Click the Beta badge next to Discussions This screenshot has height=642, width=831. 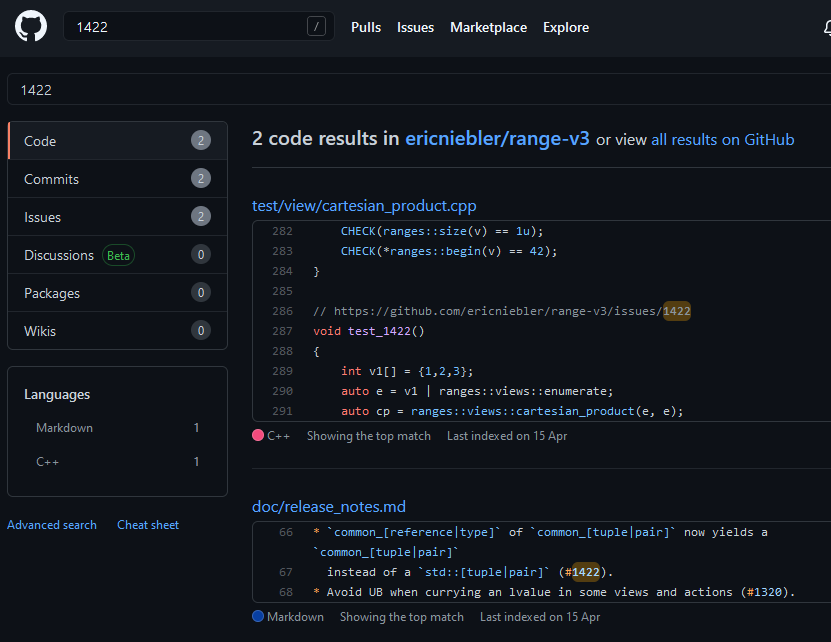pyautogui.click(x=118, y=256)
